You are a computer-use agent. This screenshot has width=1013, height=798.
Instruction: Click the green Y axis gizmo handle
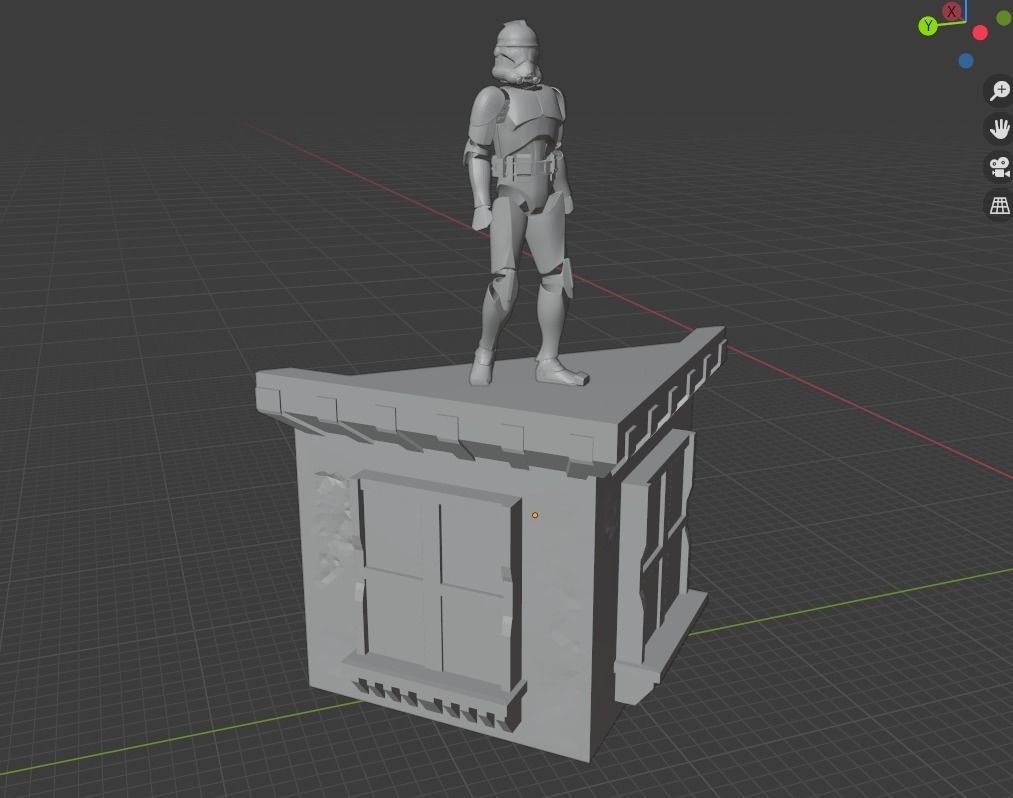928,26
